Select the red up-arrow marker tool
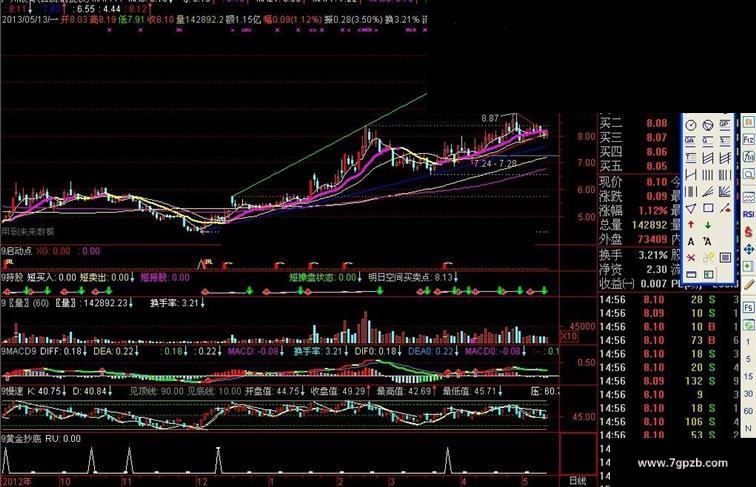The height and width of the screenshot is (487, 756). click(x=691, y=225)
